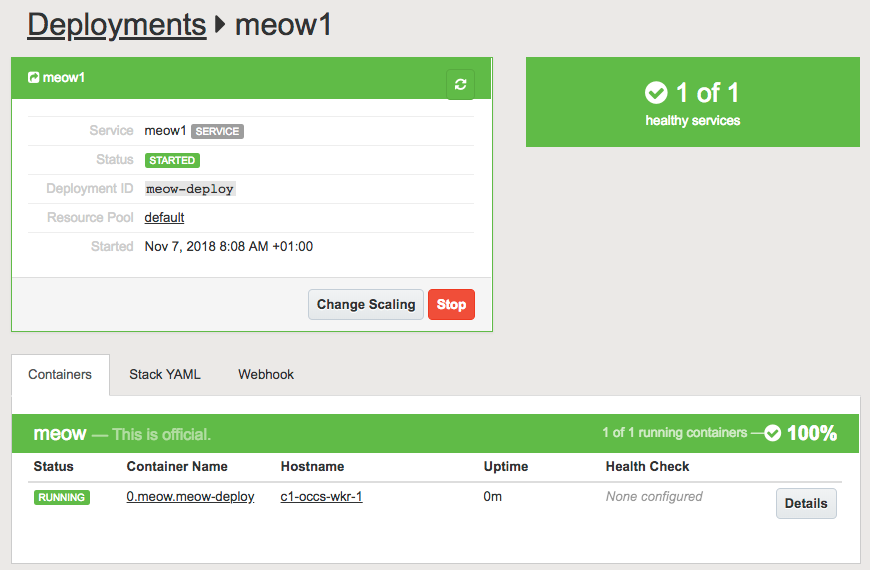The width and height of the screenshot is (870, 570).
Task: Open the Stack YAML tab
Action: pyautogui.click(x=165, y=374)
